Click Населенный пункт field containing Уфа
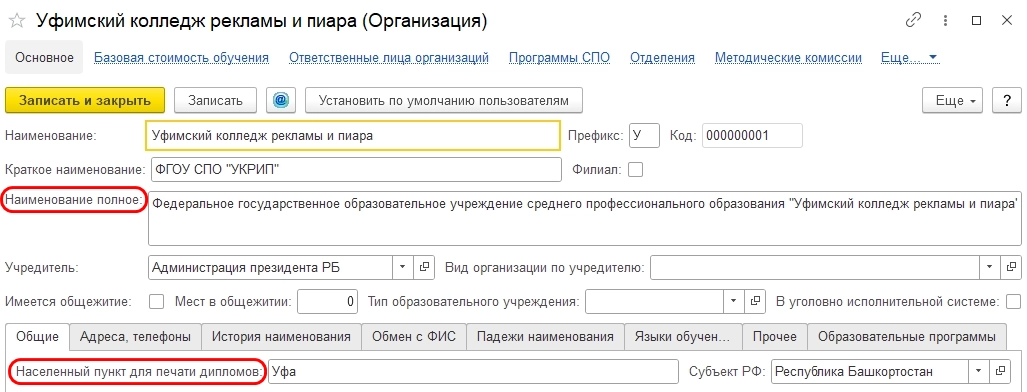This screenshot has height=392, width=1027. coord(473,371)
